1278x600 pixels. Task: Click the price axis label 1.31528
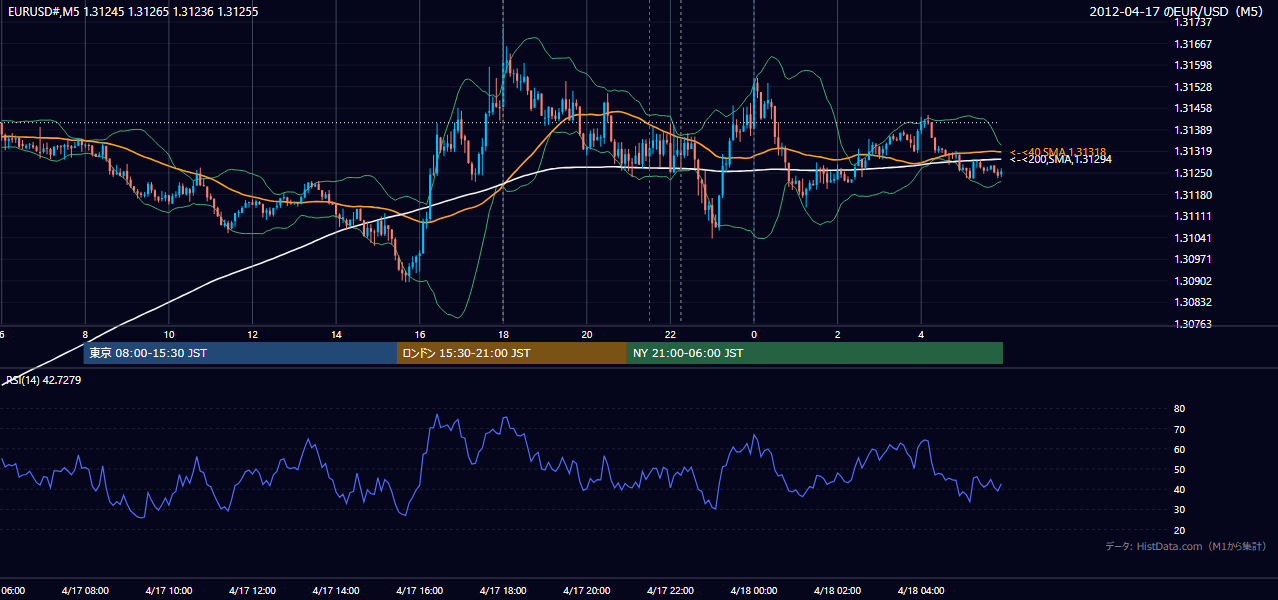(x=1193, y=87)
